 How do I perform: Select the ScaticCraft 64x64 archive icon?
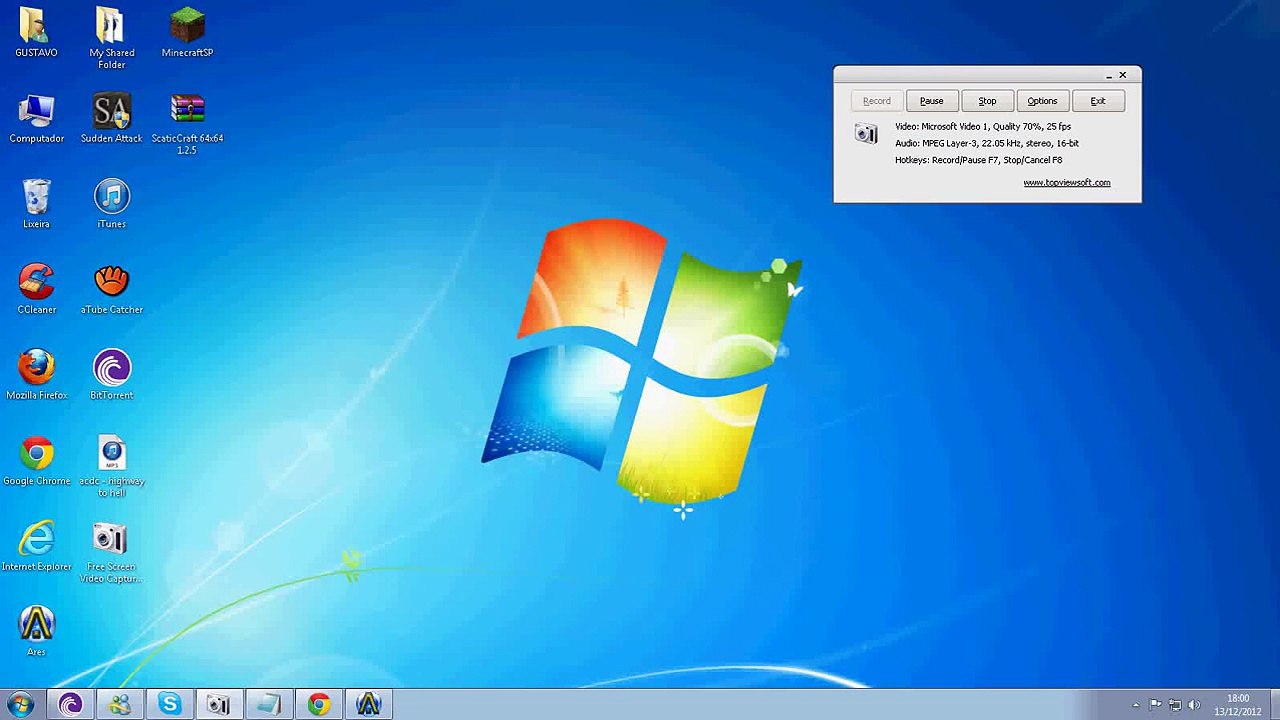tap(187, 124)
